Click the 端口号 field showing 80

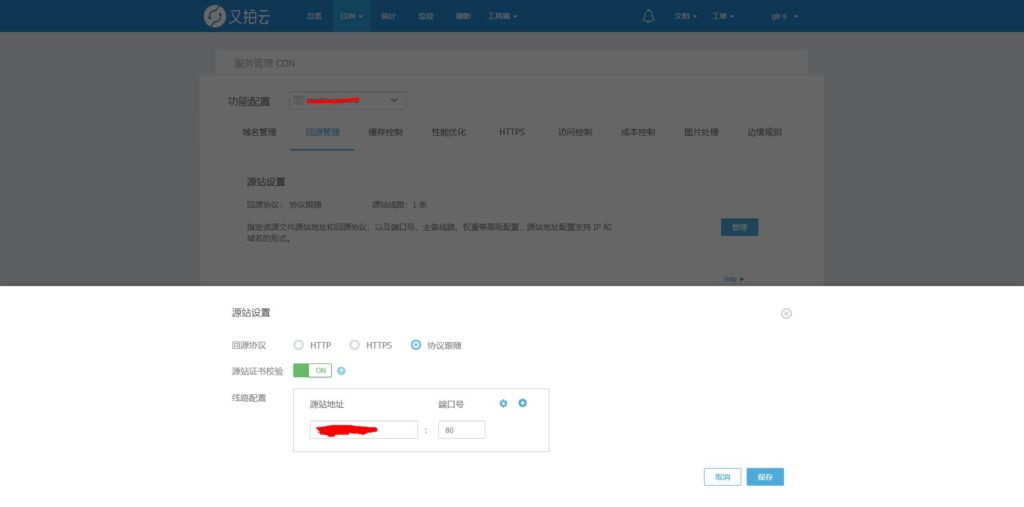[462, 430]
